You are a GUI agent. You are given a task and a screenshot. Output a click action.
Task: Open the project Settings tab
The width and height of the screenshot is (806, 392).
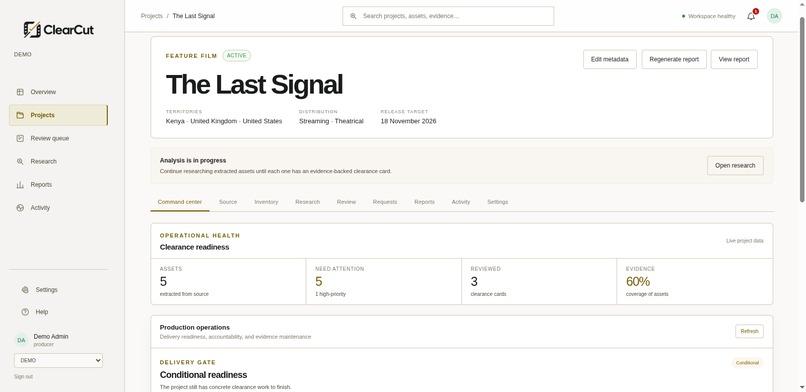[x=498, y=202]
